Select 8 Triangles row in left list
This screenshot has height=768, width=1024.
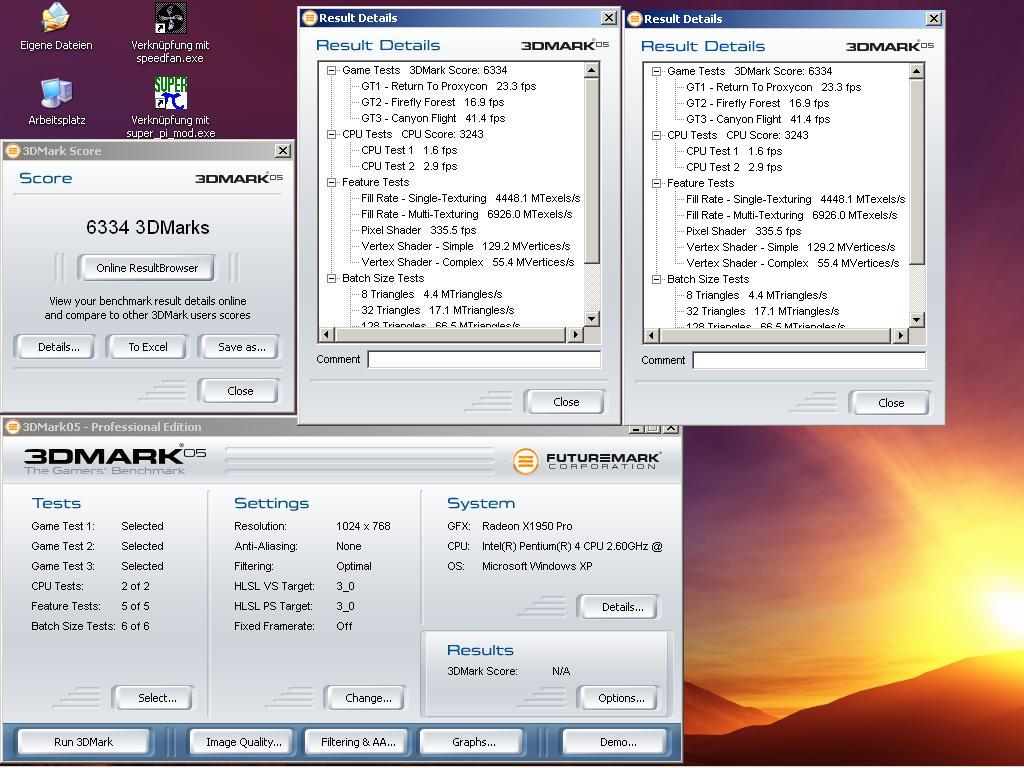click(x=431, y=295)
